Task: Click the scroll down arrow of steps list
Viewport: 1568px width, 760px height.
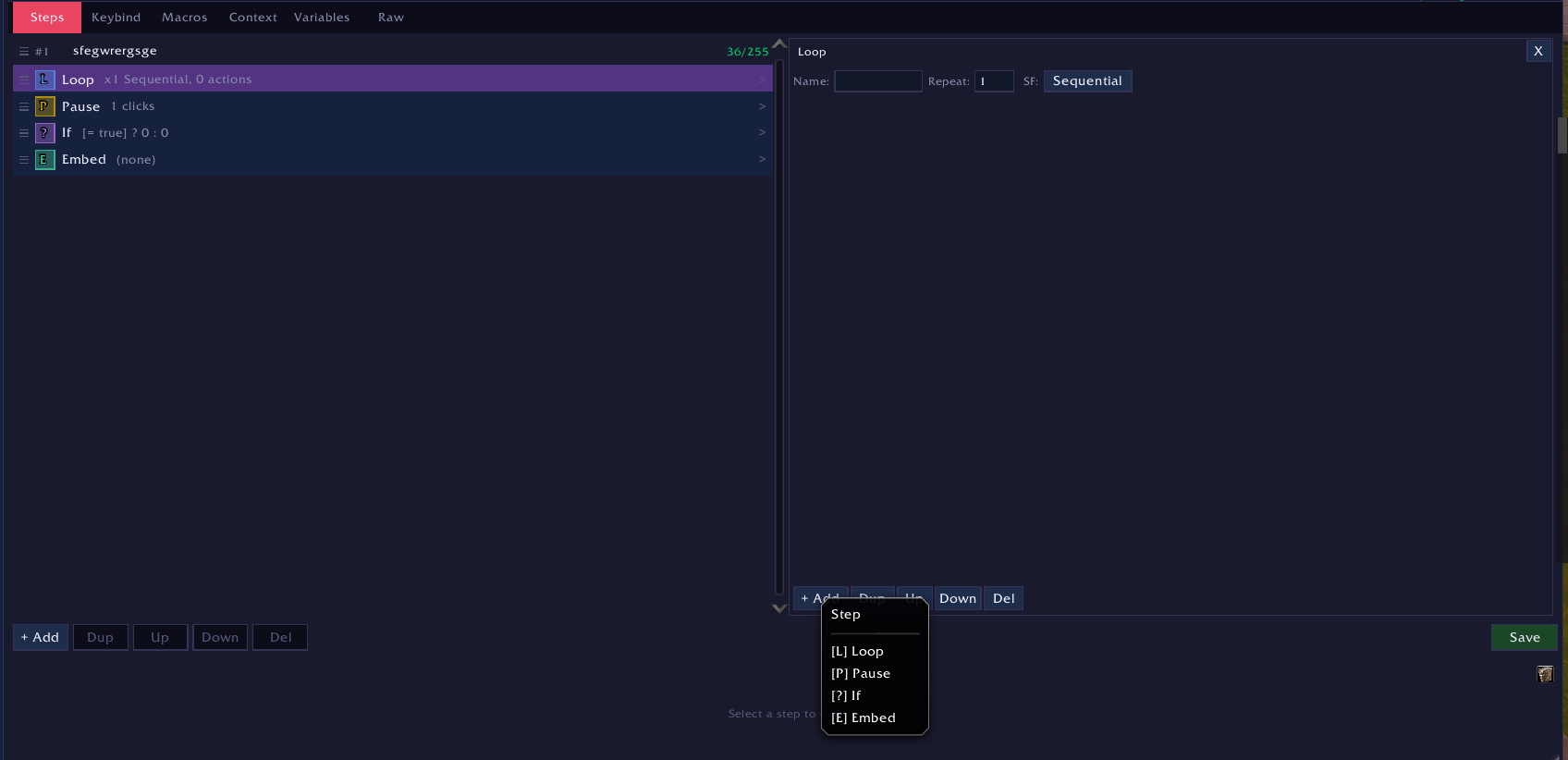Action: point(779,608)
